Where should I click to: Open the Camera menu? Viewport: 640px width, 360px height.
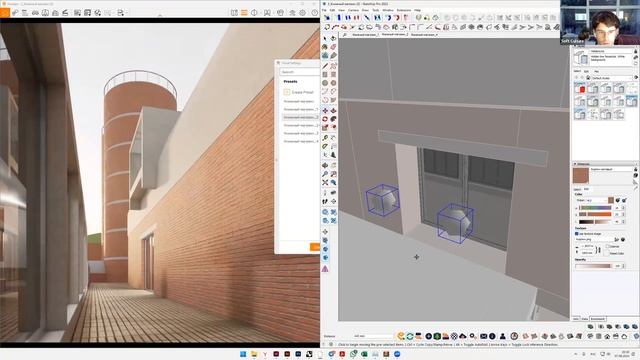click(353, 10)
